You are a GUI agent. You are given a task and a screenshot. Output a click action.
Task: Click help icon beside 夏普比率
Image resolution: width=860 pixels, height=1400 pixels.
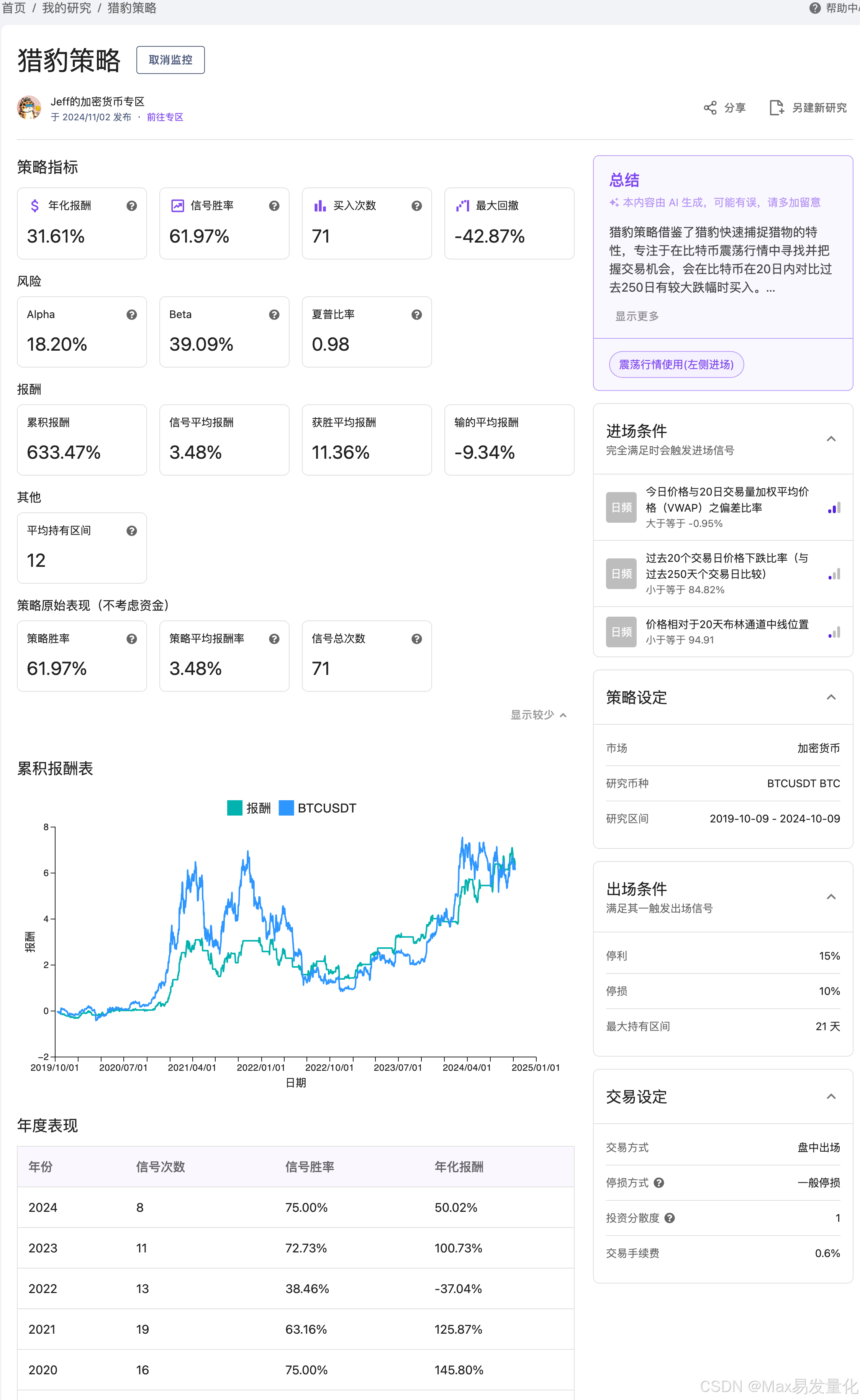click(416, 315)
